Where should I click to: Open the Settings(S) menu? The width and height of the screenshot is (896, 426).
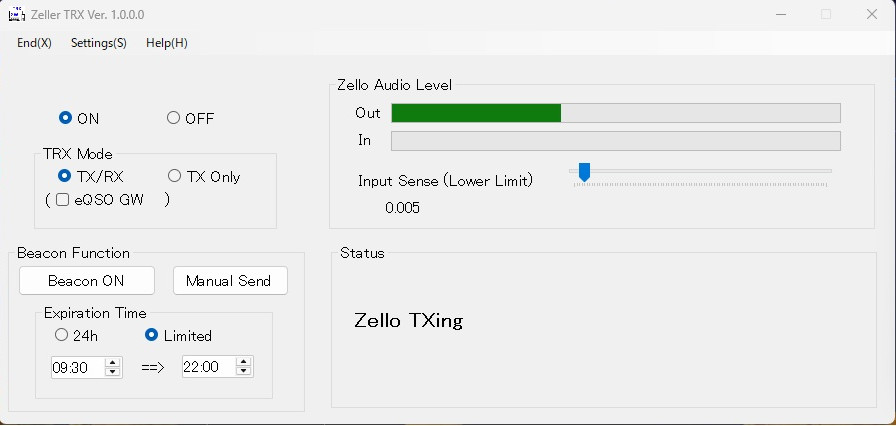click(x=98, y=43)
